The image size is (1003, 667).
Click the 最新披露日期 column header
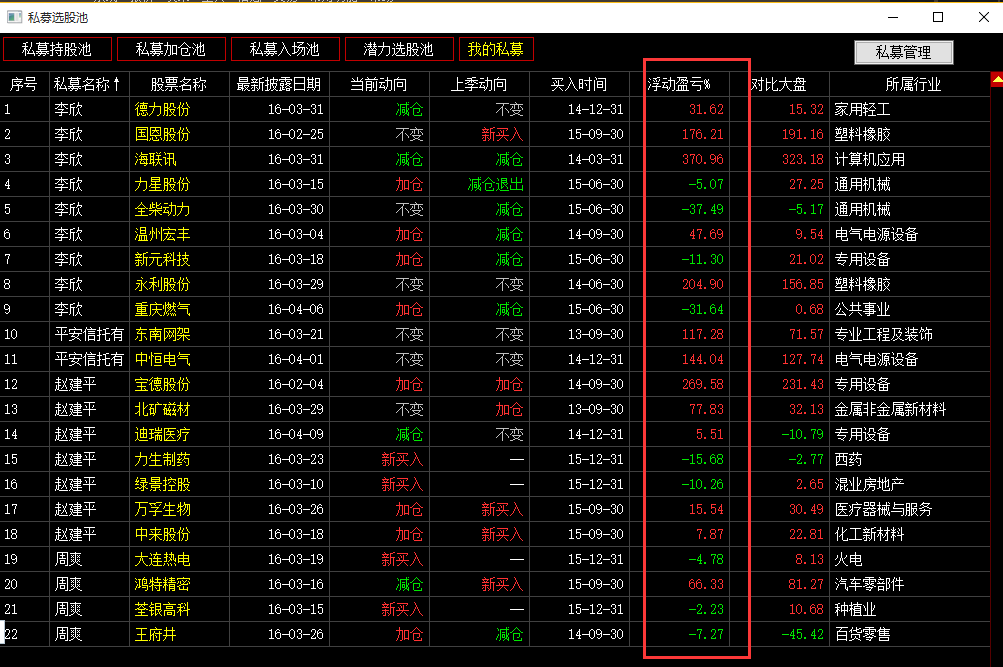click(279, 85)
